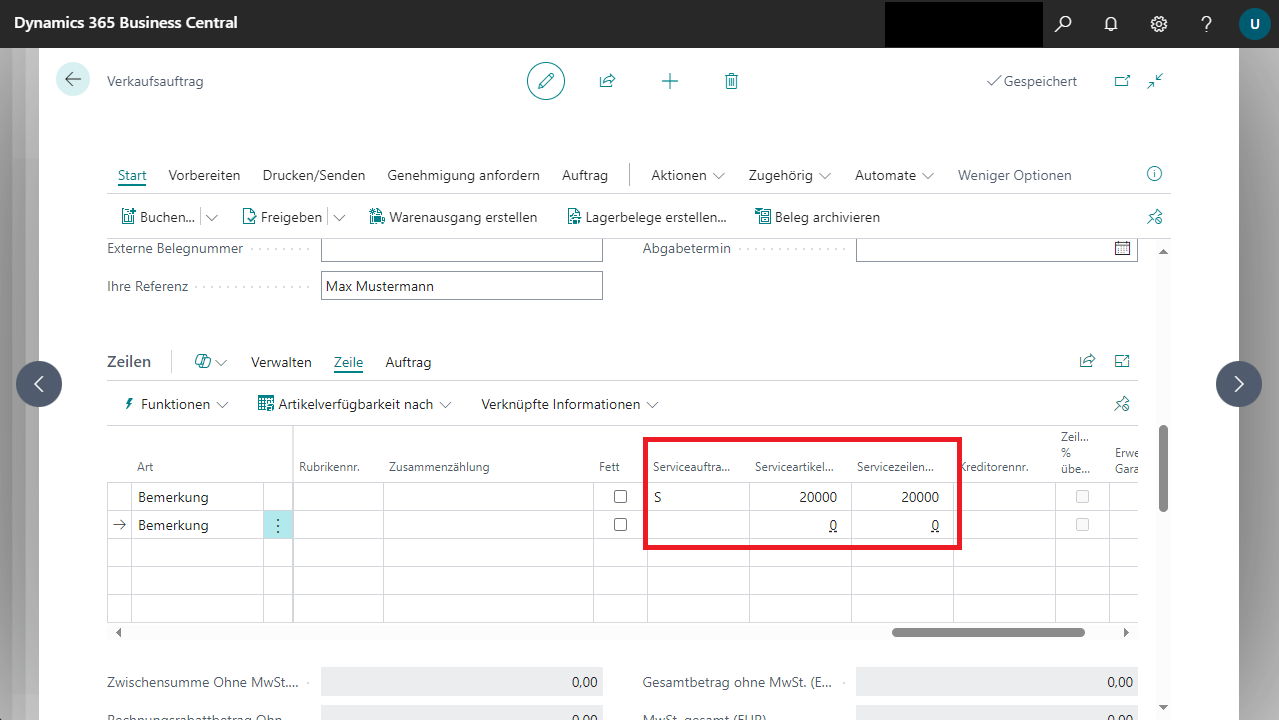Open the Drucken/Senden tab
The width and height of the screenshot is (1279, 720).
(x=314, y=175)
